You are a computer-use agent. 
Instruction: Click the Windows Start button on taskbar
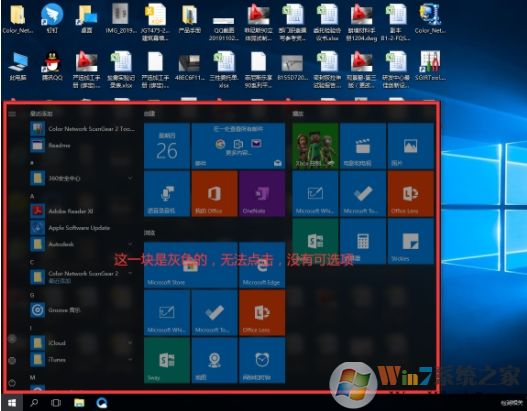tap(12, 403)
